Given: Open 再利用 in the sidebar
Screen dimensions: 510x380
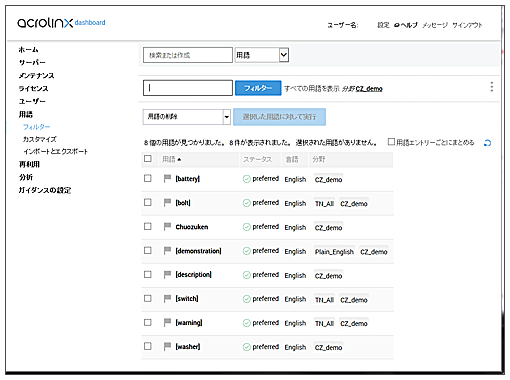Looking at the screenshot, I should coord(29,164).
